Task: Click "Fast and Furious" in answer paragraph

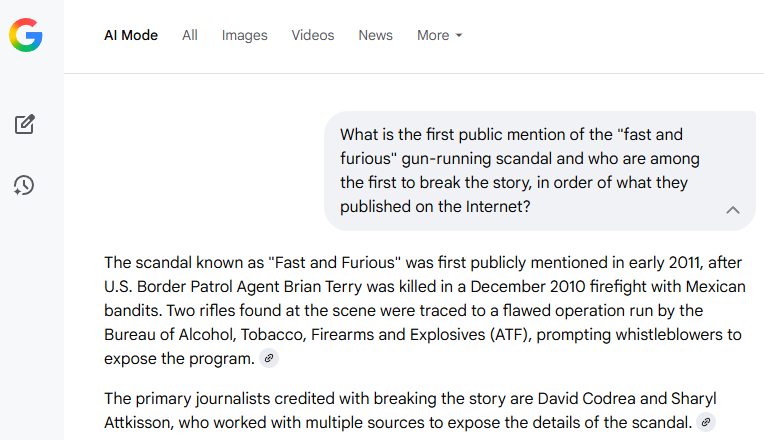Action: coord(334,264)
